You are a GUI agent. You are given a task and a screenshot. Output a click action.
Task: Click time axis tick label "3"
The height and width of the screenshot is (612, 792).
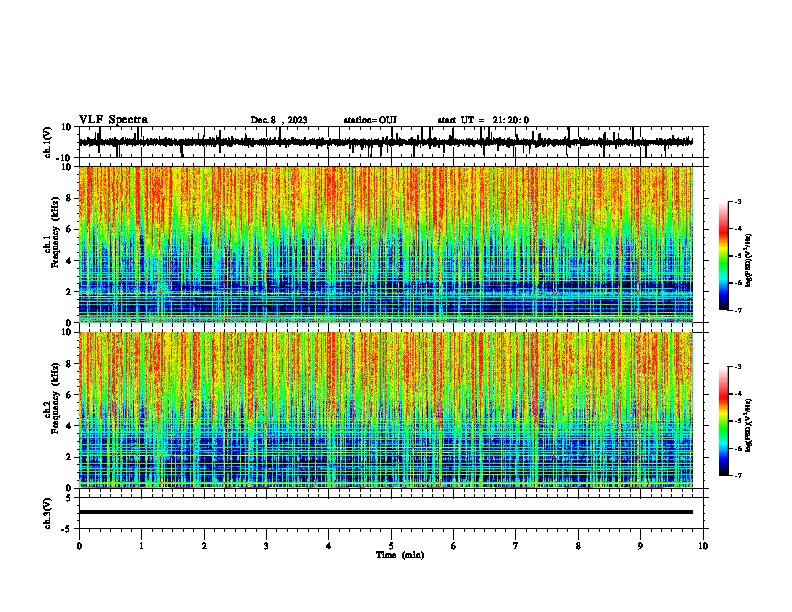pos(266,546)
